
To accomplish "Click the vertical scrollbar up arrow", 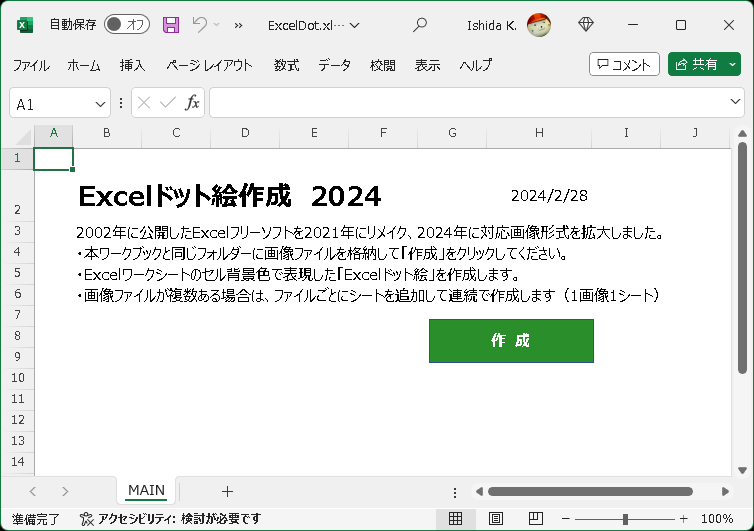I will coord(742,133).
